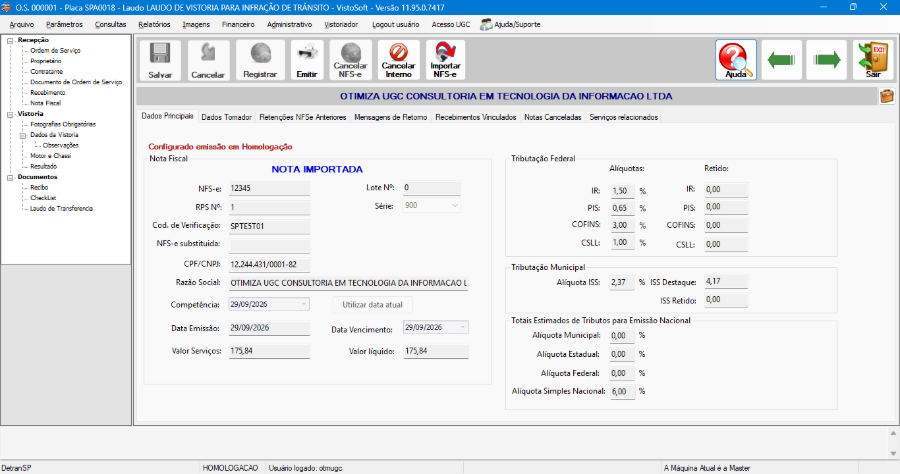Go back with the green left arrow
This screenshot has height=474, width=900.
click(781, 60)
